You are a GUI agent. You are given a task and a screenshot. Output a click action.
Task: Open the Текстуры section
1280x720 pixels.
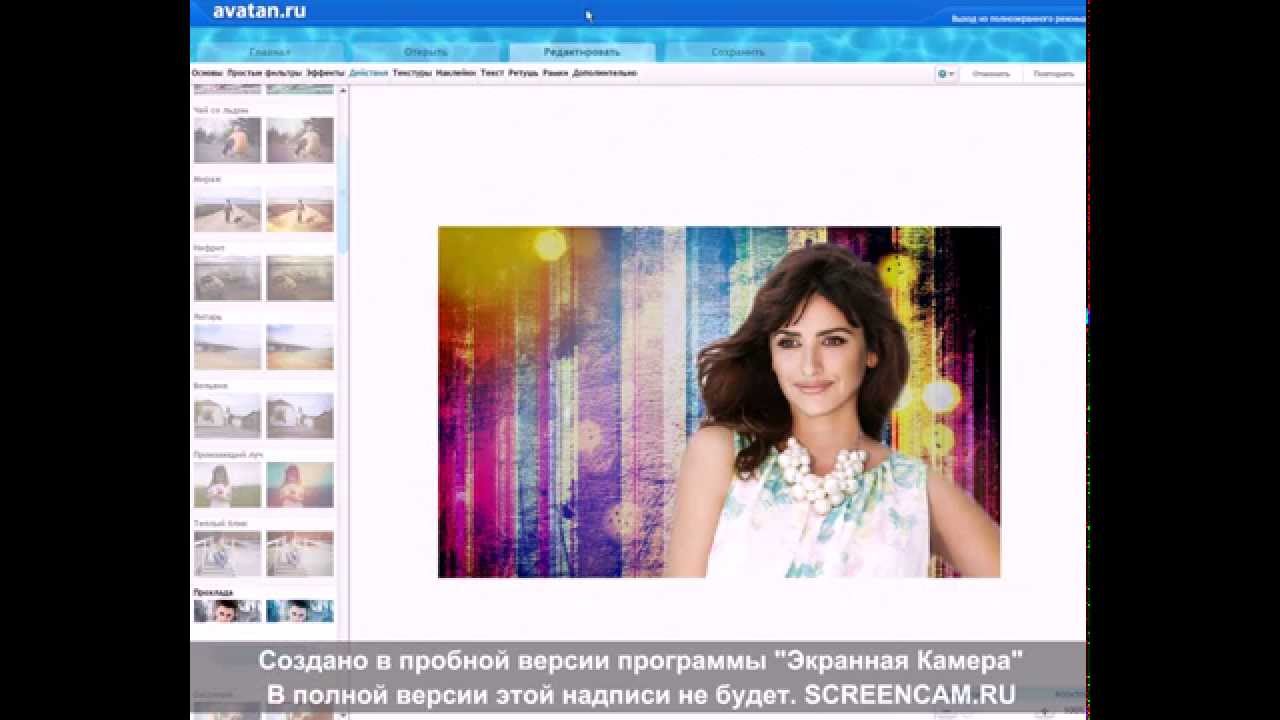[x=412, y=73]
